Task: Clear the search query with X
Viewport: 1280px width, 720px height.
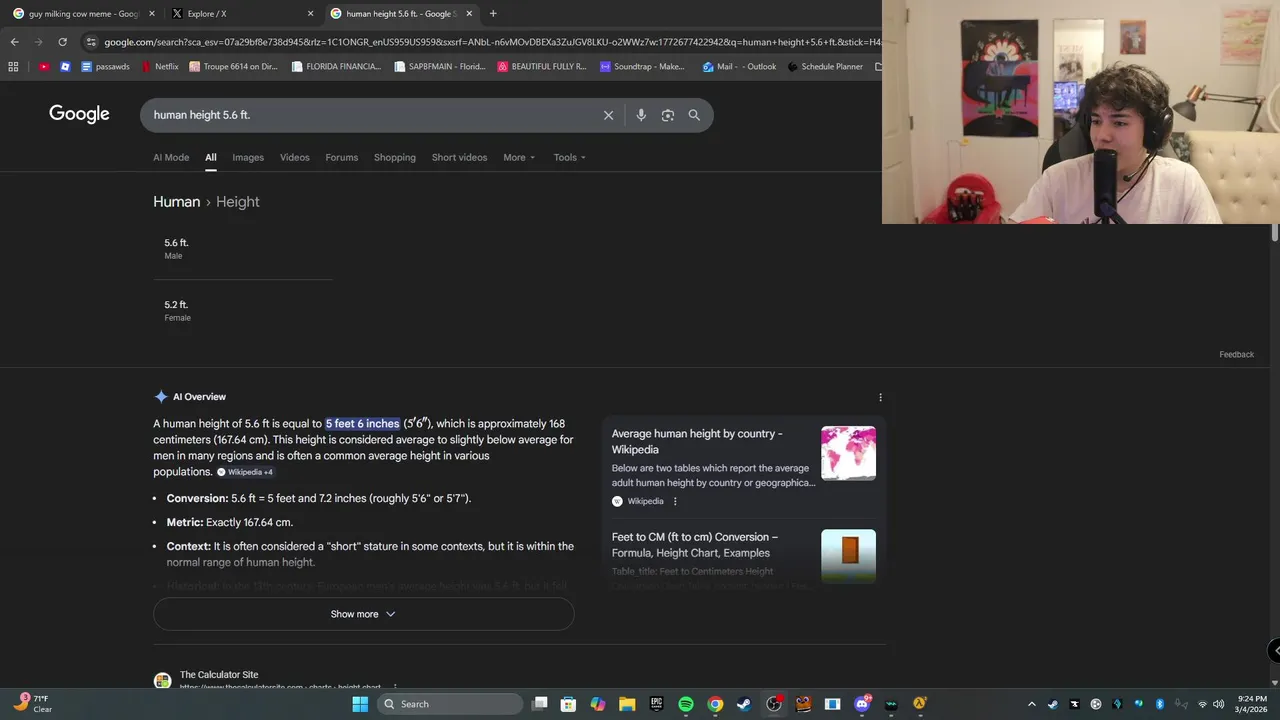Action: [x=608, y=115]
